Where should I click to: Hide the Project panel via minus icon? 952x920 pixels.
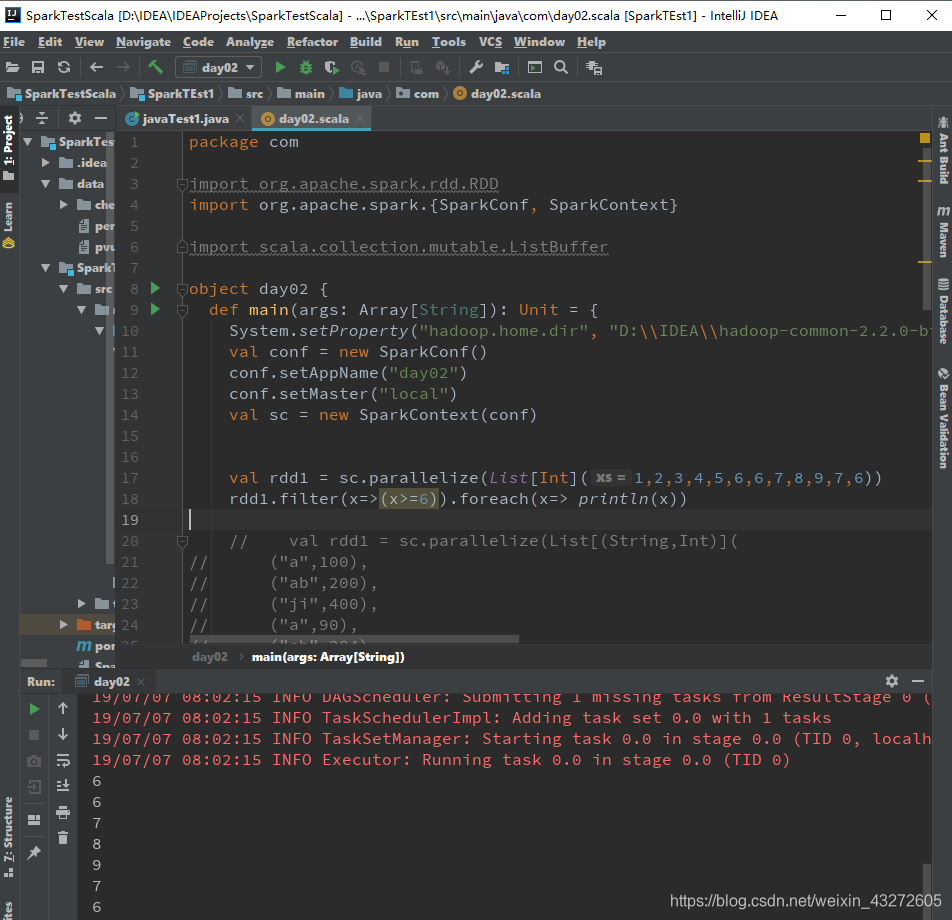click(x=101, y=118)
